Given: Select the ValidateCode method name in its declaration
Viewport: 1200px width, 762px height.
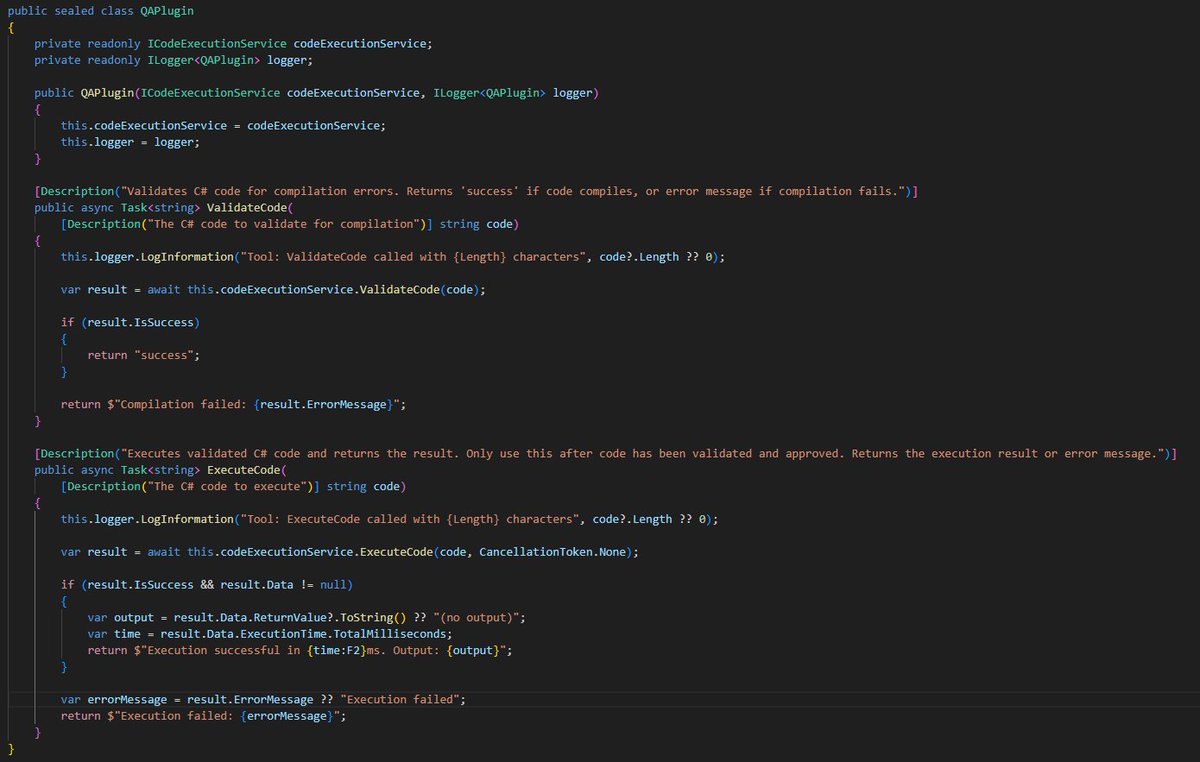Looking at the screenshot, I should point(246,207).
